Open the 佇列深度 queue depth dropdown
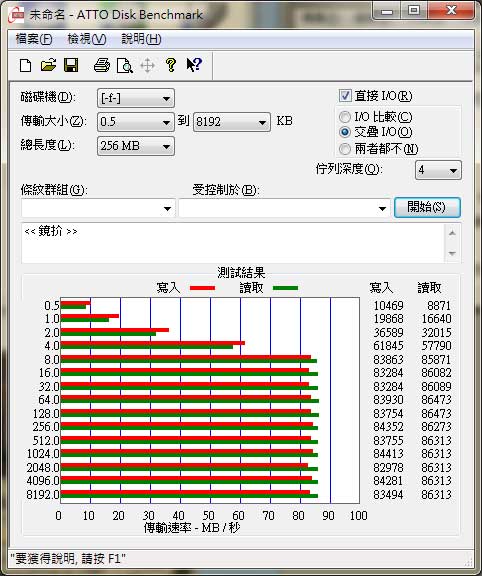Screen dimensions: 482x576 point(438,170)
